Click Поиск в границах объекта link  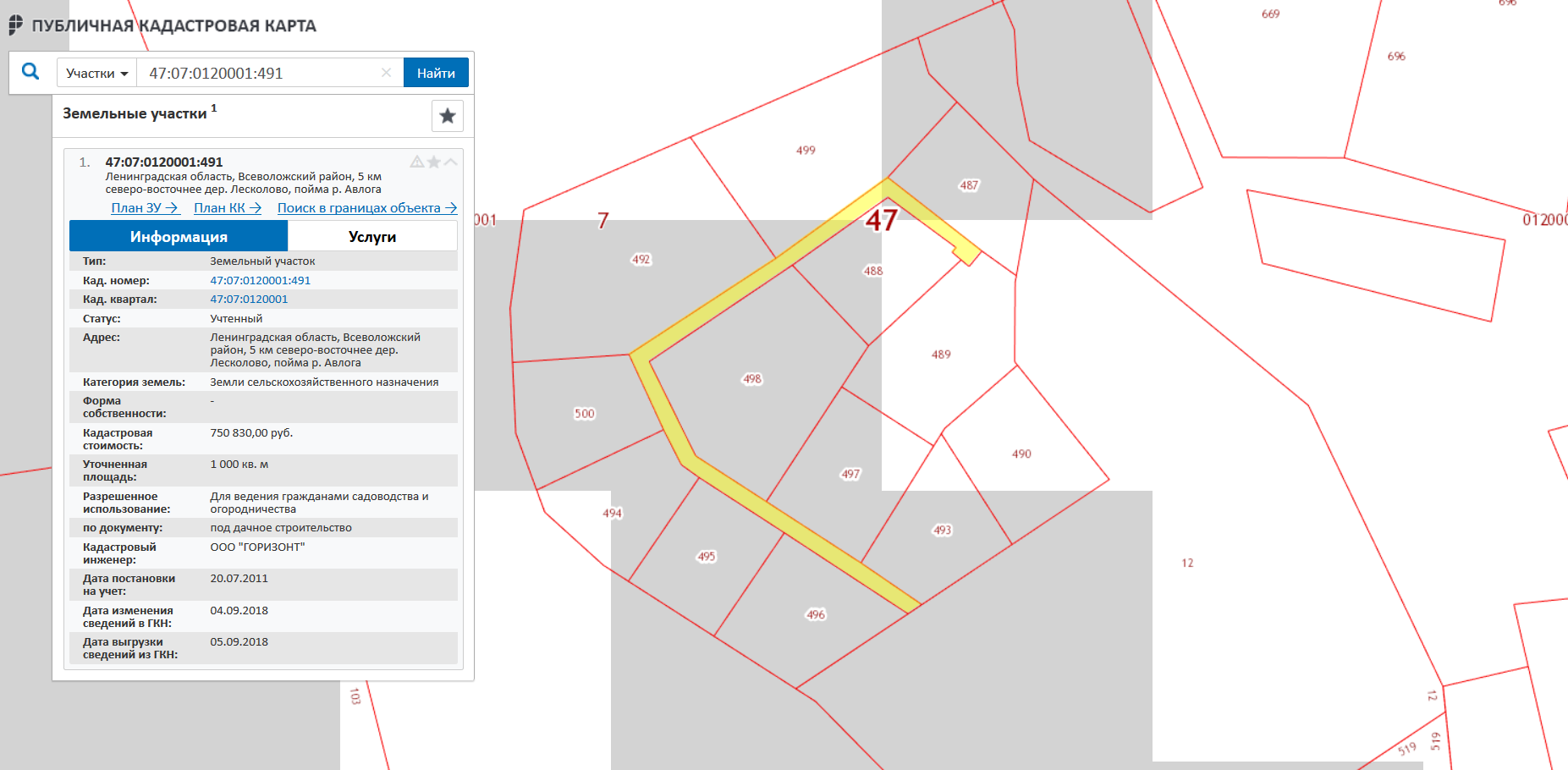[366, 208]
